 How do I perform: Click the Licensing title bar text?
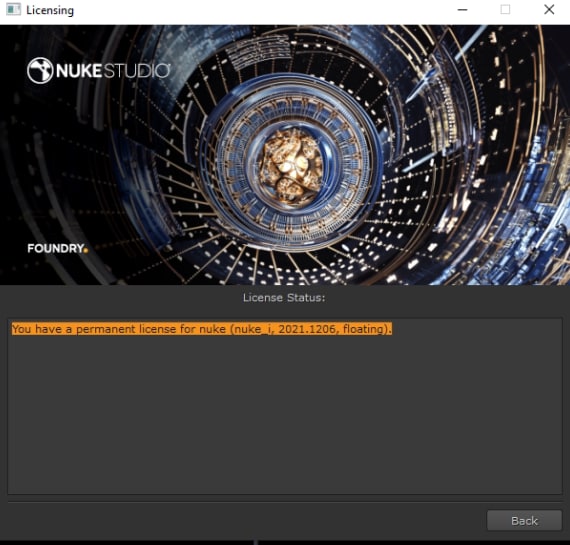pyautogui.click(x=50, y=10)
